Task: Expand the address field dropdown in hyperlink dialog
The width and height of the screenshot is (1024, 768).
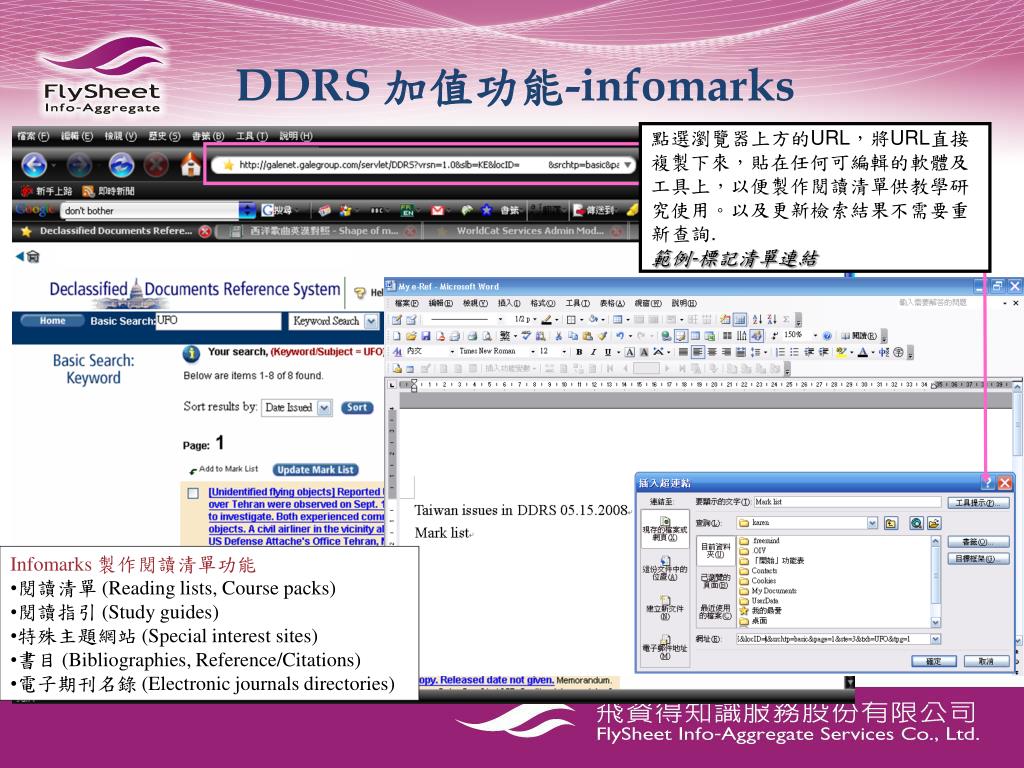Action: (x=935, y=639)
